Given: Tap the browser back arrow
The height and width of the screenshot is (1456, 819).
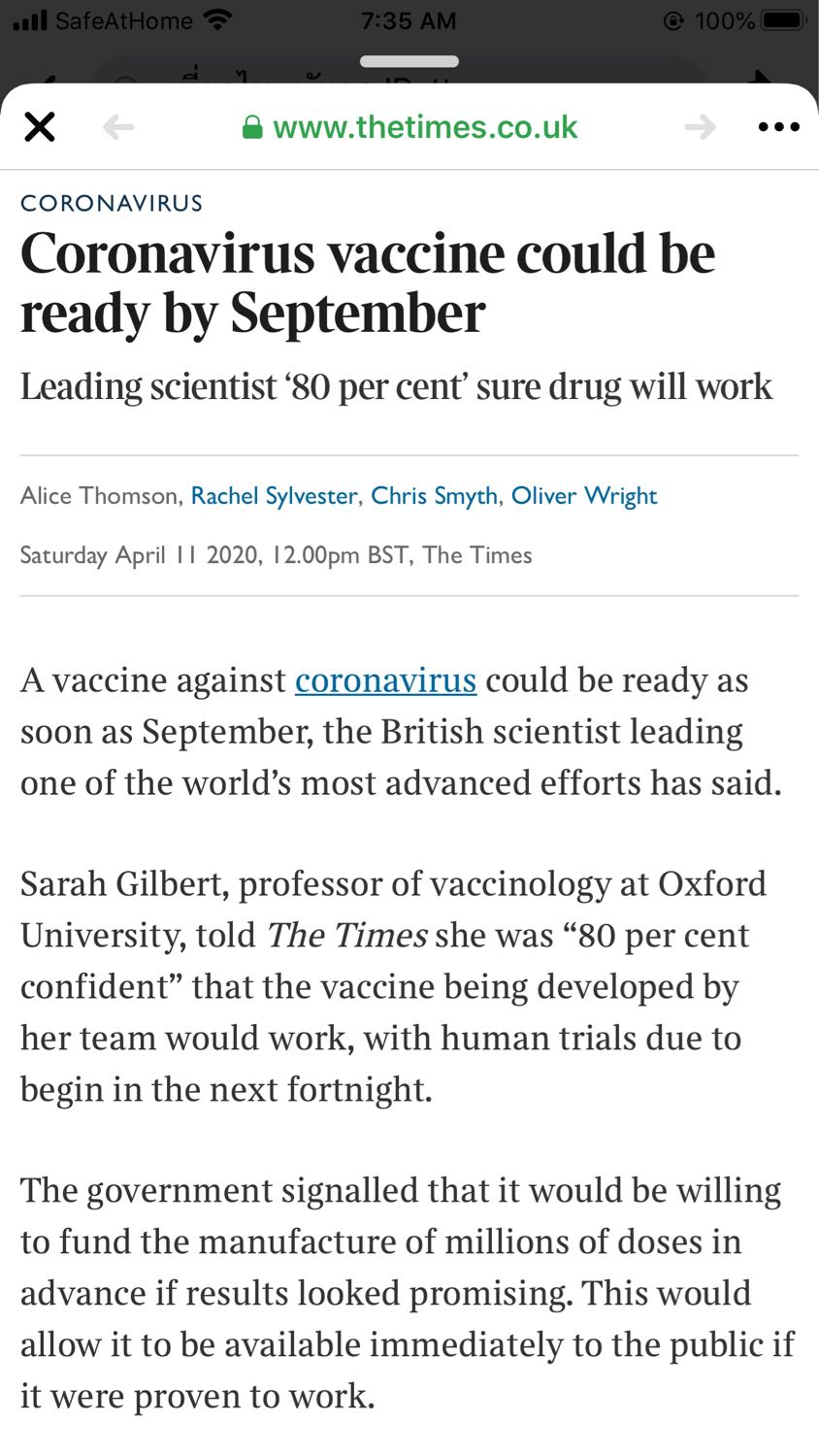Looking at the screenshot, I should click(118, 126).
